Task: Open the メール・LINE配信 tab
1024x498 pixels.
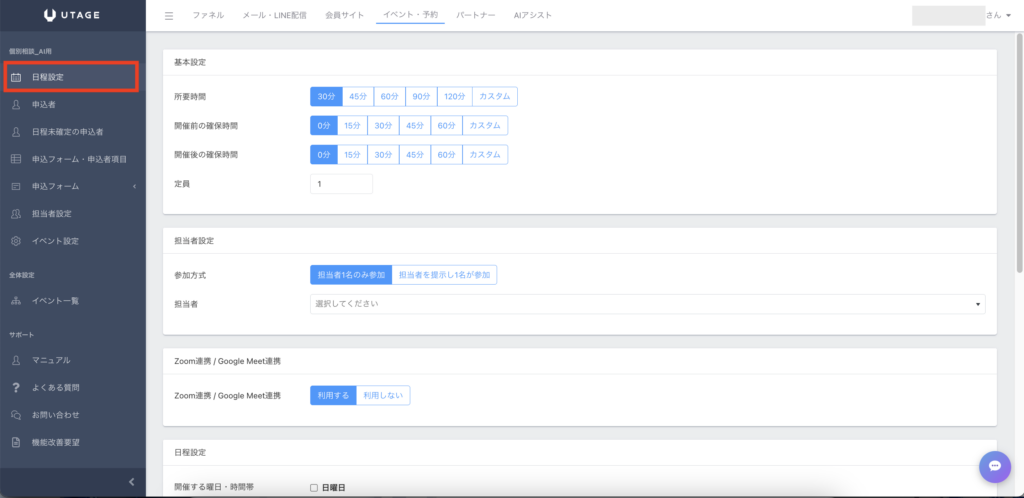Action: click(x=274, y=15)
